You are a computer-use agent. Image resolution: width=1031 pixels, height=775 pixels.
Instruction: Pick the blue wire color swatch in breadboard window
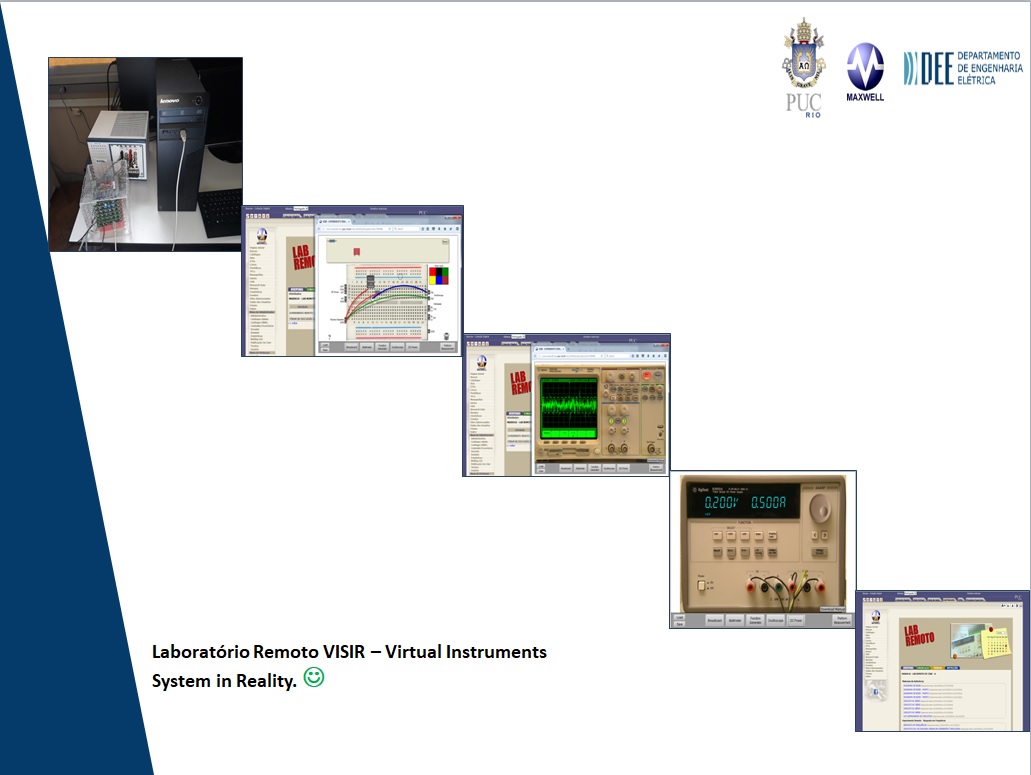pyautogui.click(x=439, y=280)
